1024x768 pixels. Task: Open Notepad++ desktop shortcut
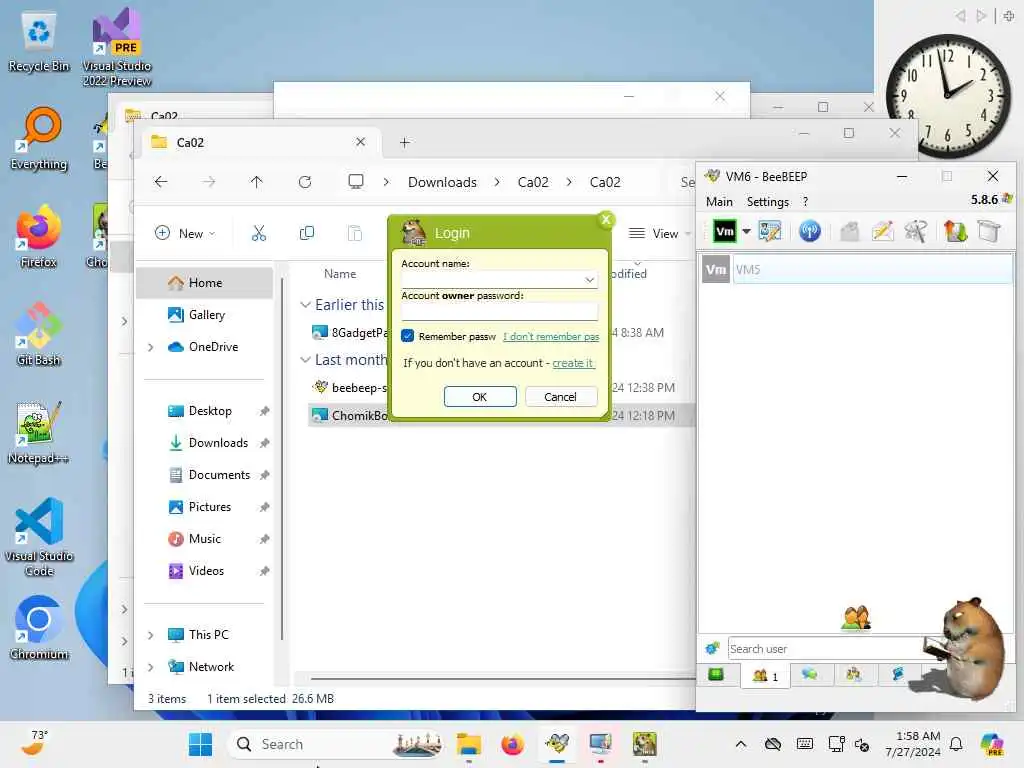pyautogui.click(x=38, y=432)
